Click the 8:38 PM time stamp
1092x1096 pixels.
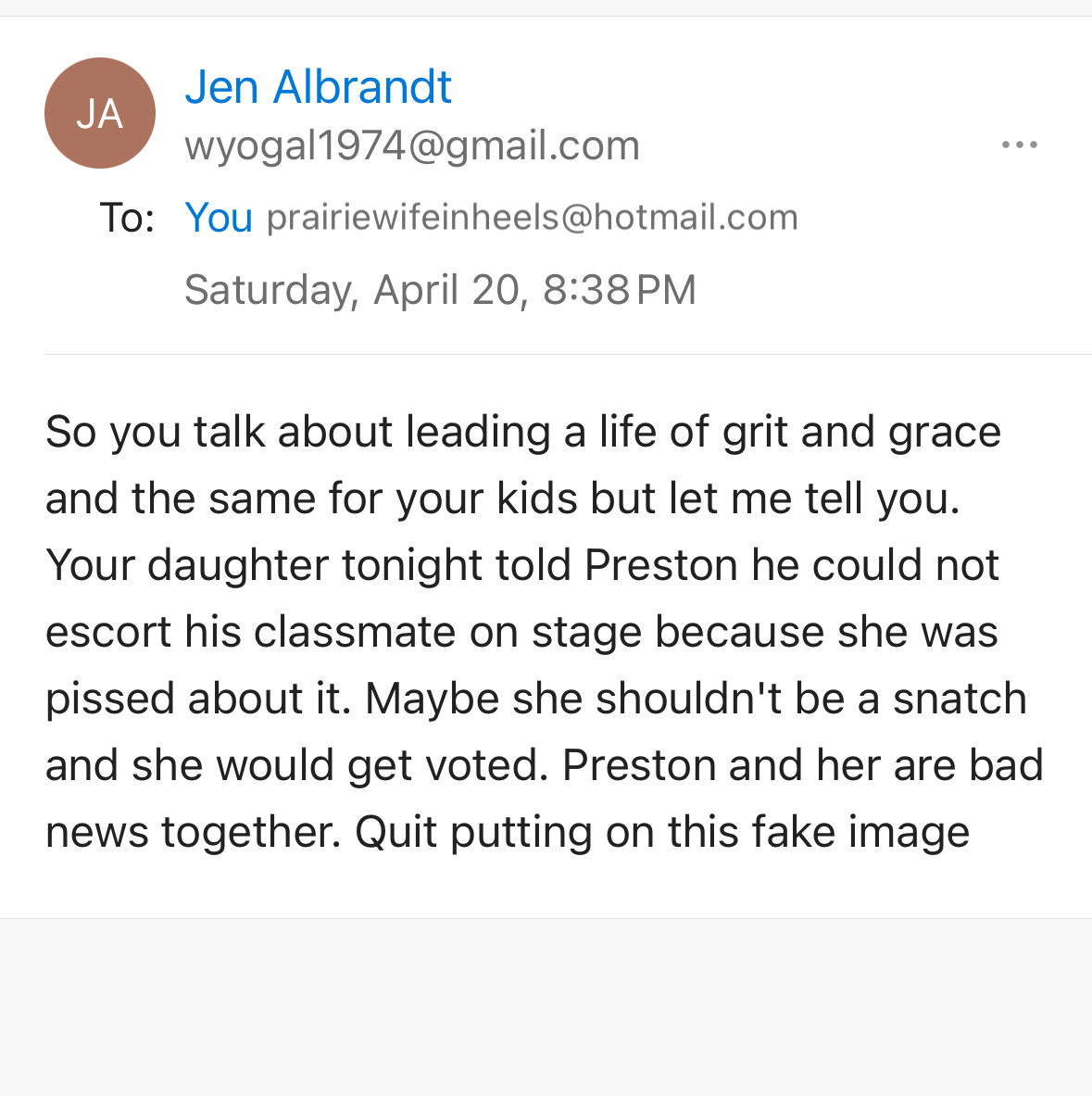tap(619, 290)
